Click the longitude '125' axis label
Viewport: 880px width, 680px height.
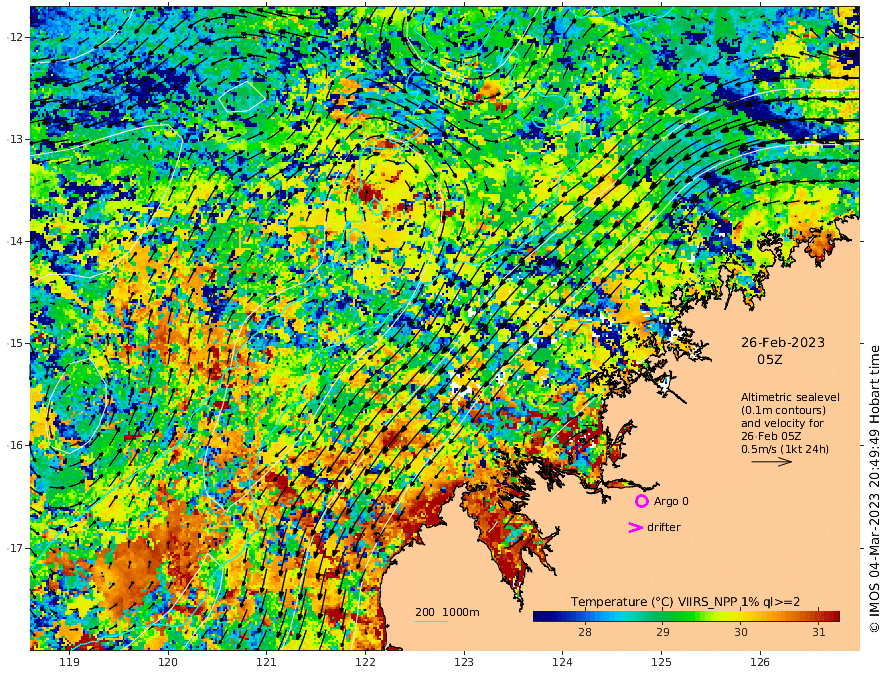click(x=662, y=663)
